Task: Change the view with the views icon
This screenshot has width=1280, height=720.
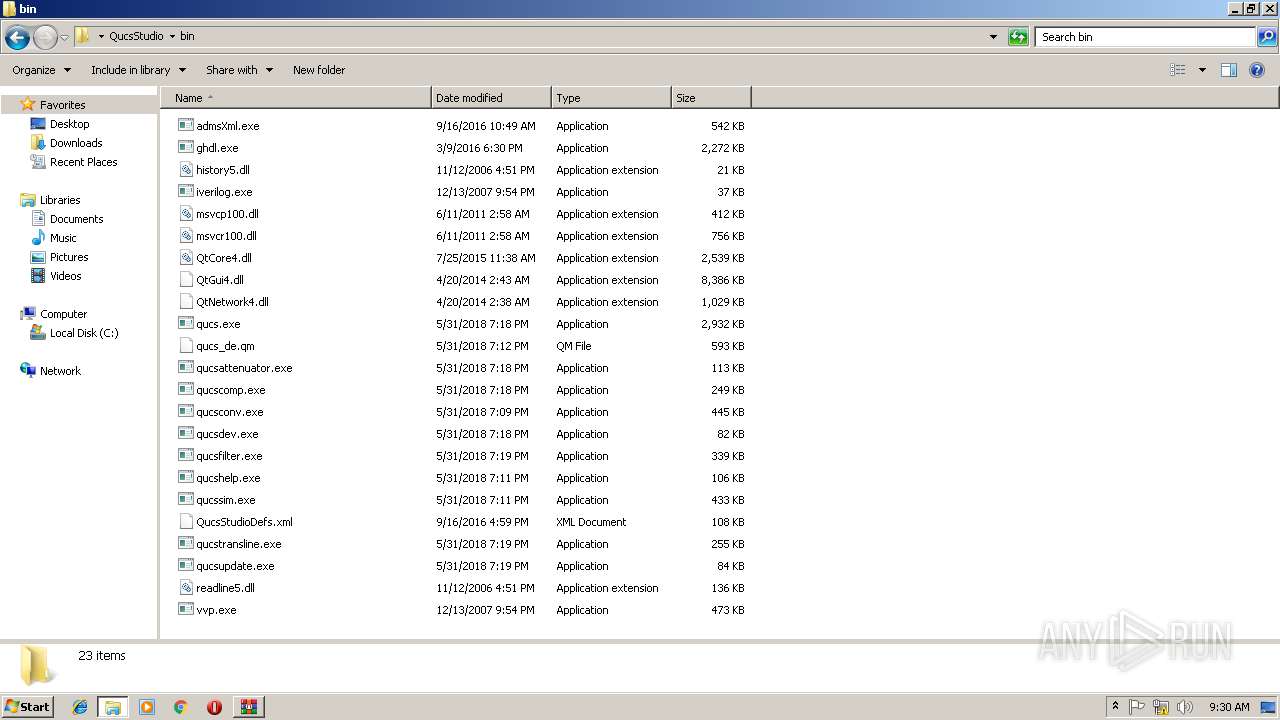Action: [x=1178, y=70]
